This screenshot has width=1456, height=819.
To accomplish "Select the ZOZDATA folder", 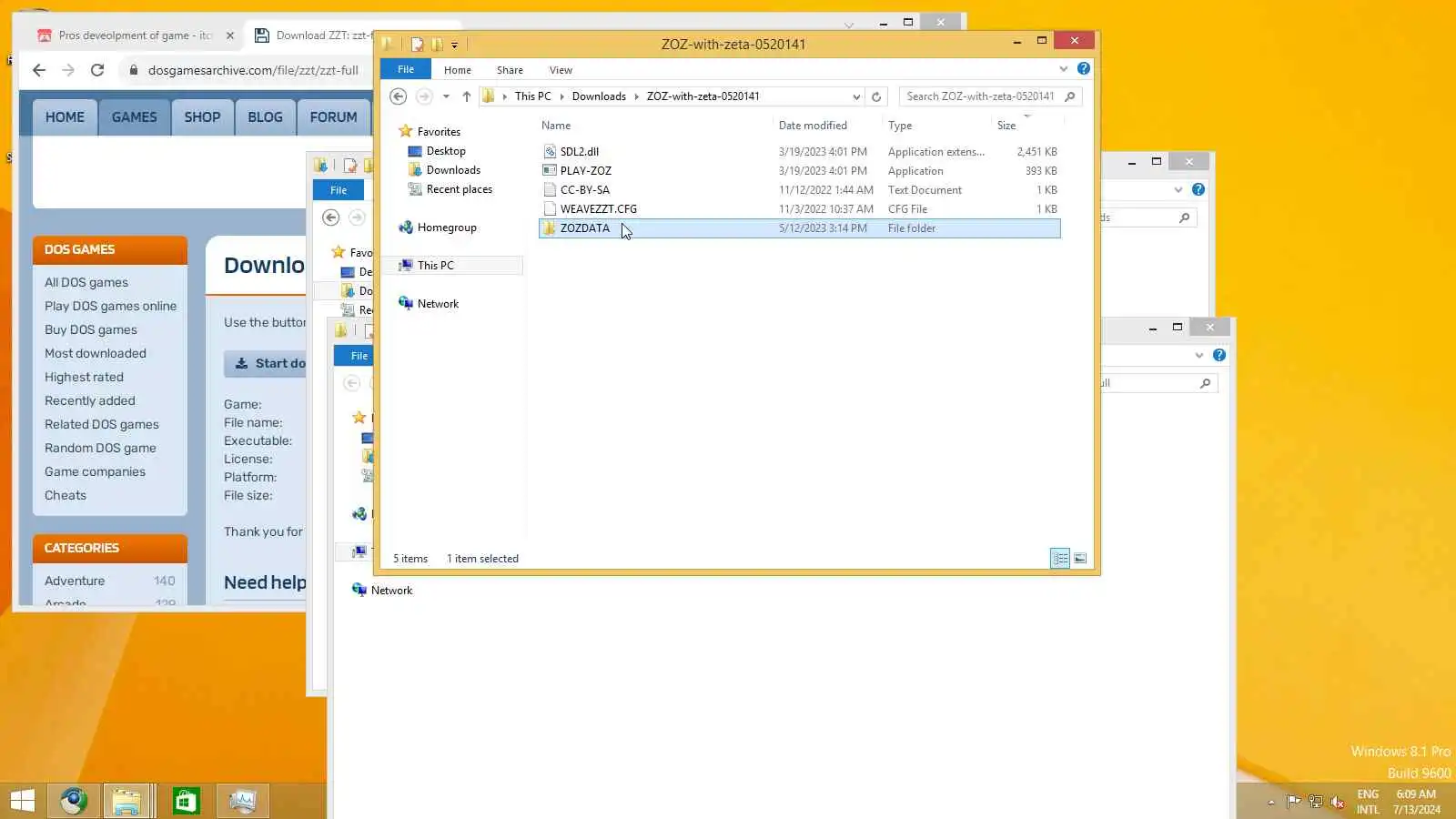I will (799, 228).
